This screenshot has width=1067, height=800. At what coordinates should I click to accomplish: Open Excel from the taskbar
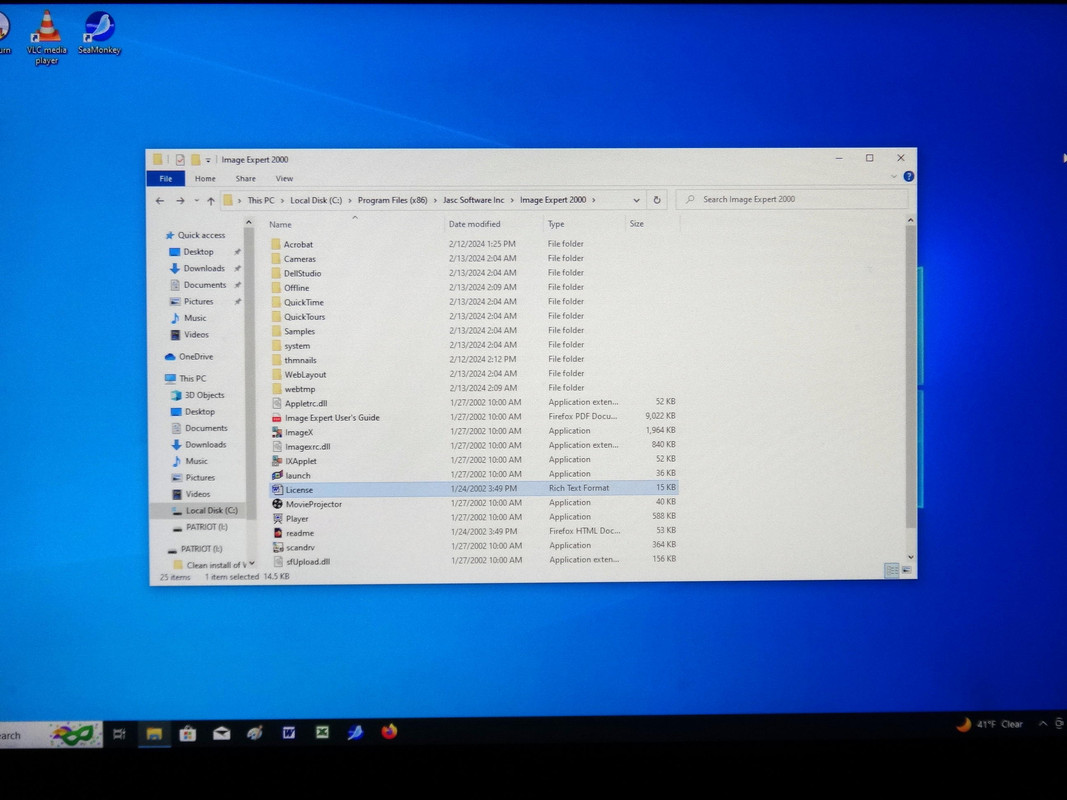[322, 732]
